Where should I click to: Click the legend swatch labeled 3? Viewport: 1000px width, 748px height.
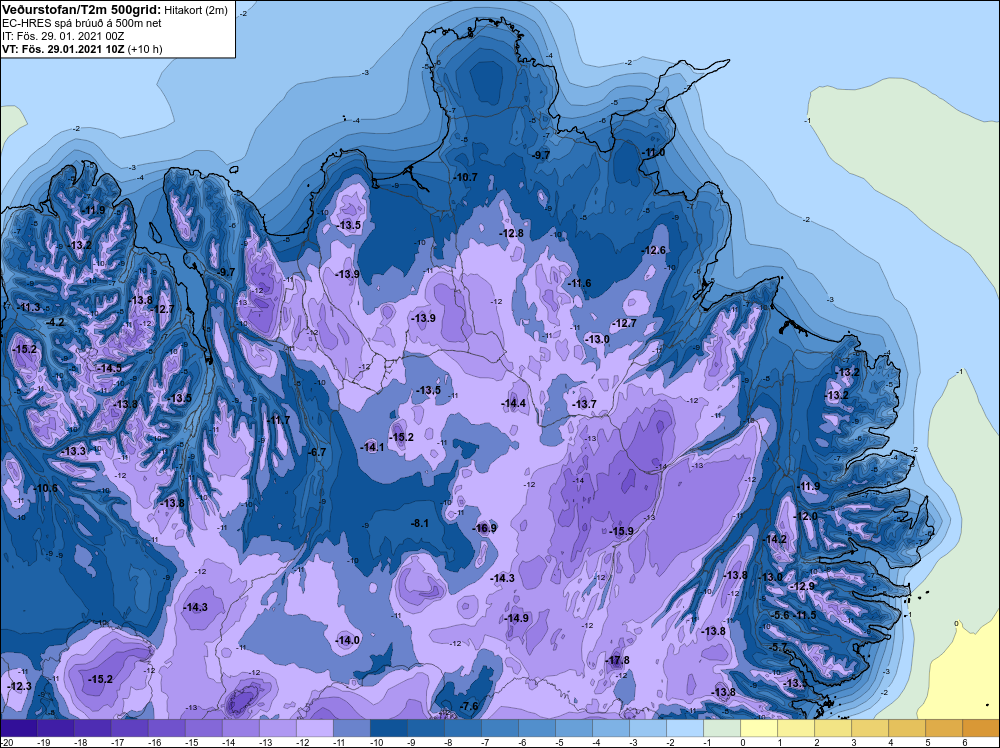(869, 728)
